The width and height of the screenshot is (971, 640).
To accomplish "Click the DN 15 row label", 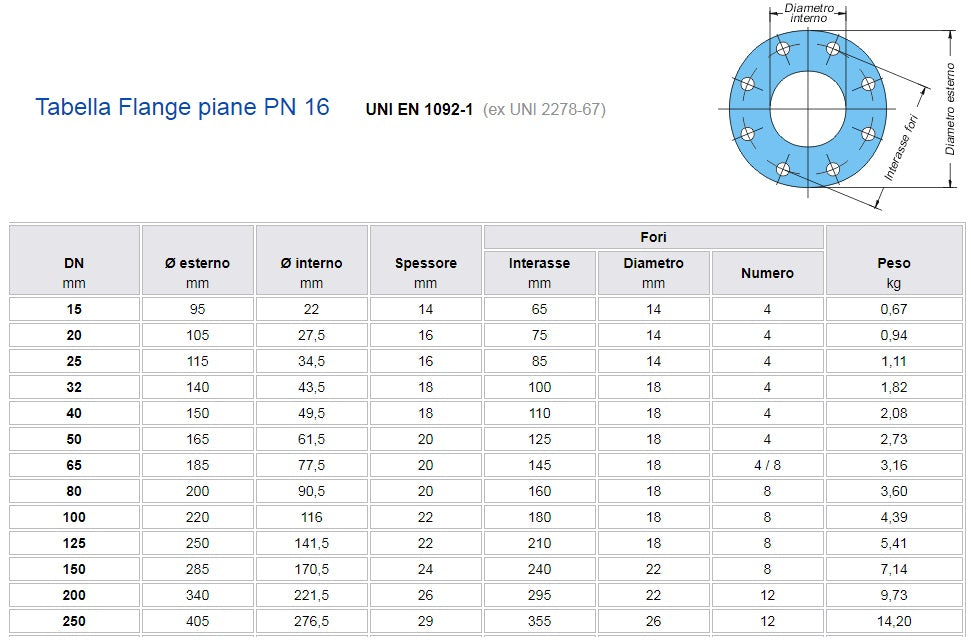I will coord(74,309).
